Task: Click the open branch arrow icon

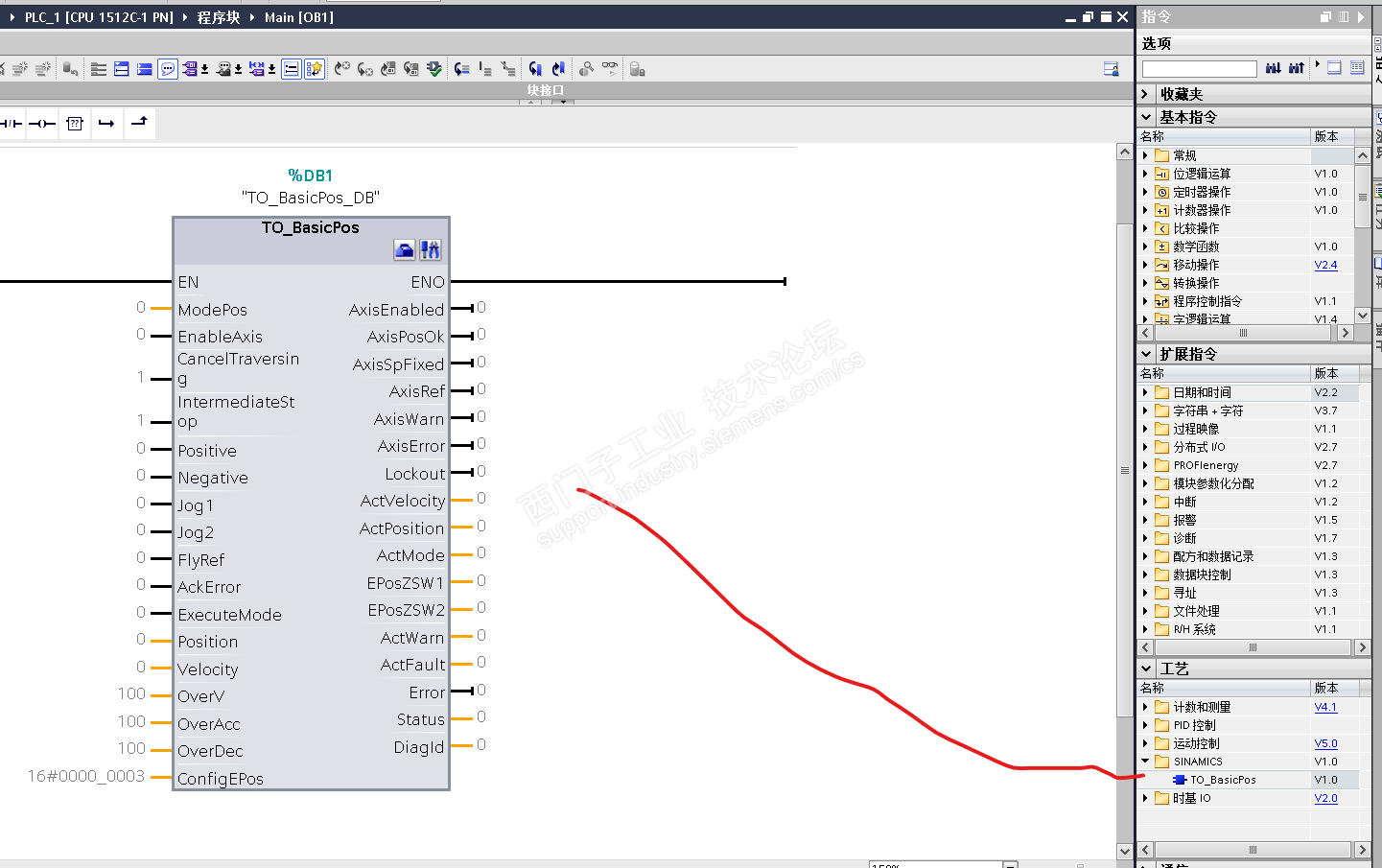Action: click(x=106, y=124)
